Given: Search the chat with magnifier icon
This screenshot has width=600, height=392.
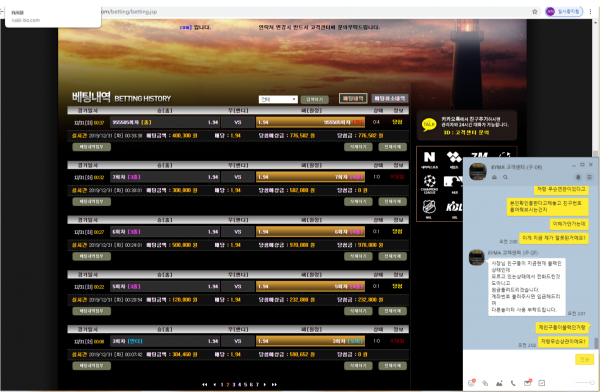Looking at the screenshot, I should point(505,177).
